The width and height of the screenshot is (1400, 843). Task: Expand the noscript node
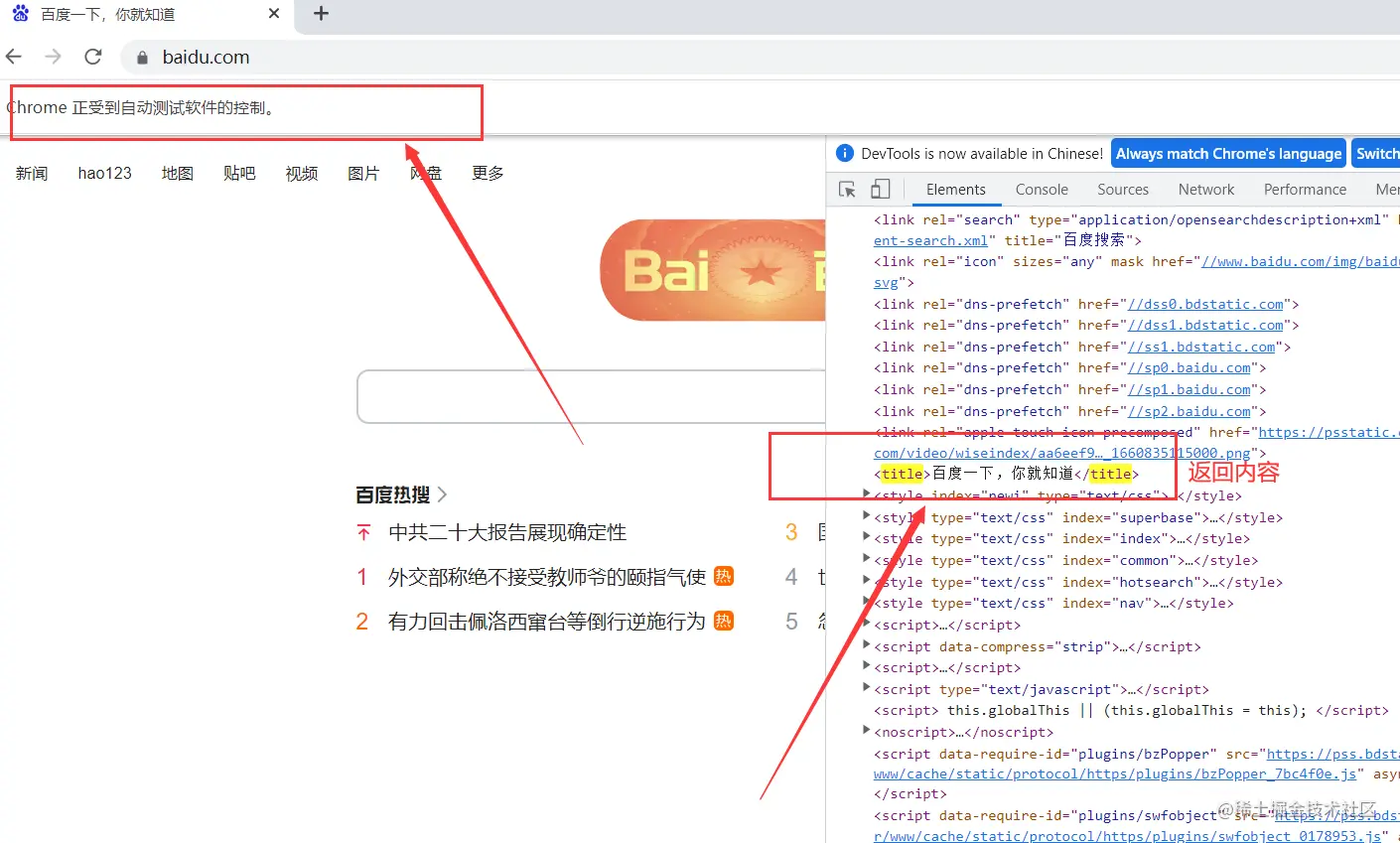(867, 731)
